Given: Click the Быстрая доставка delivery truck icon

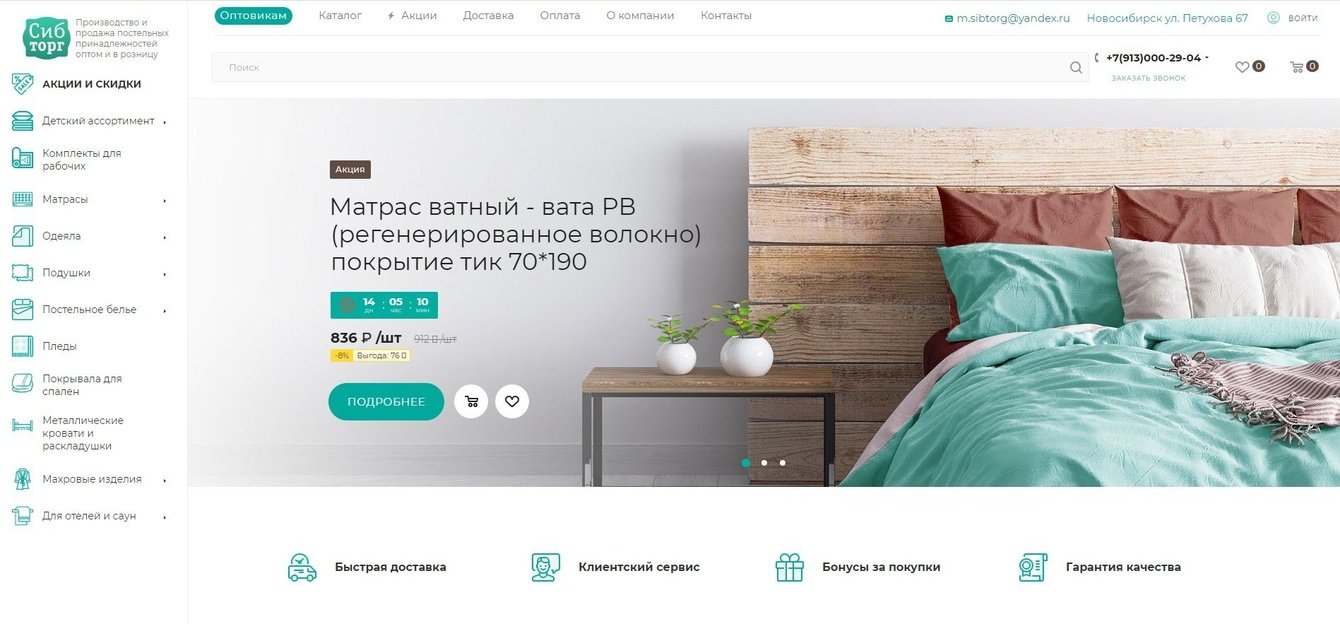Looking at the screenshot, I should tap(302, 567).
